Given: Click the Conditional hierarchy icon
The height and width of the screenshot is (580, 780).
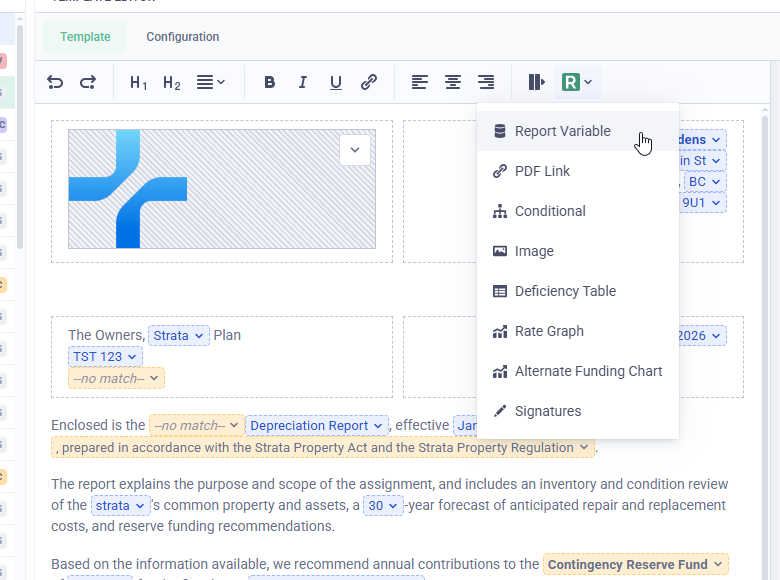Looking at the screenshot, I should click(x=499, y=211).
